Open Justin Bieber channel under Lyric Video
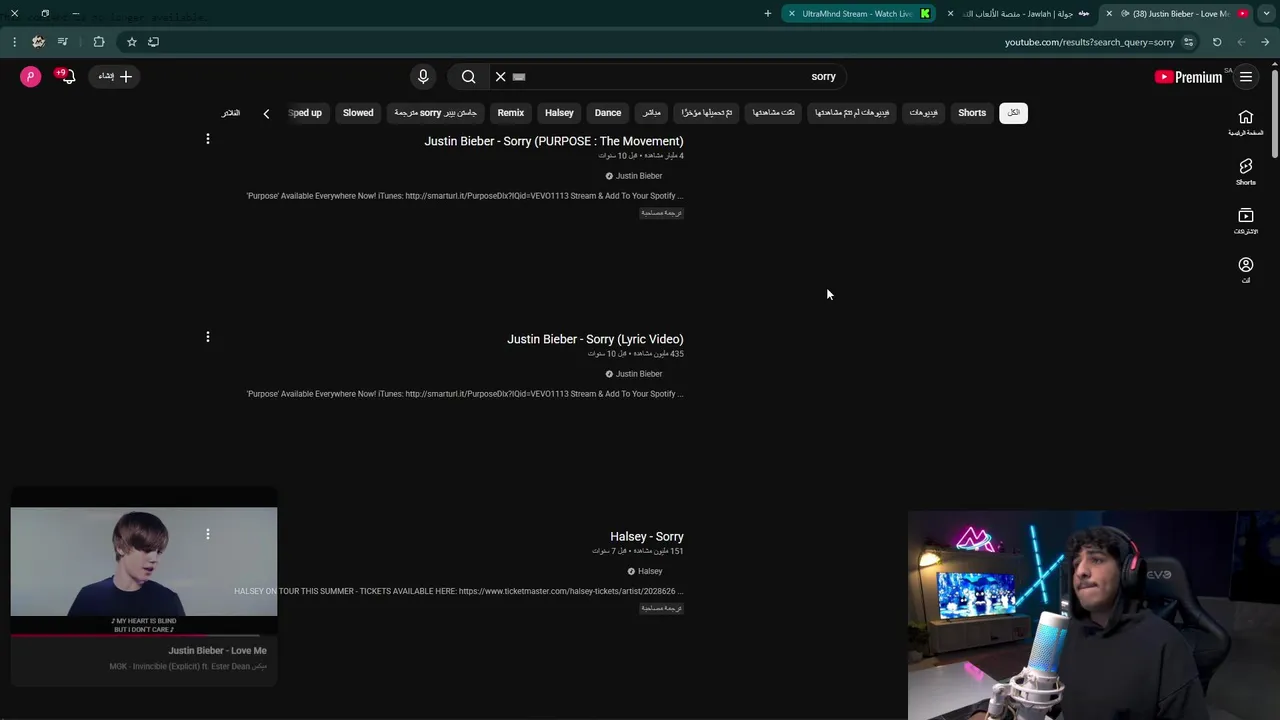This screenshot has height=720, width=1280. (x=639, y=374)
